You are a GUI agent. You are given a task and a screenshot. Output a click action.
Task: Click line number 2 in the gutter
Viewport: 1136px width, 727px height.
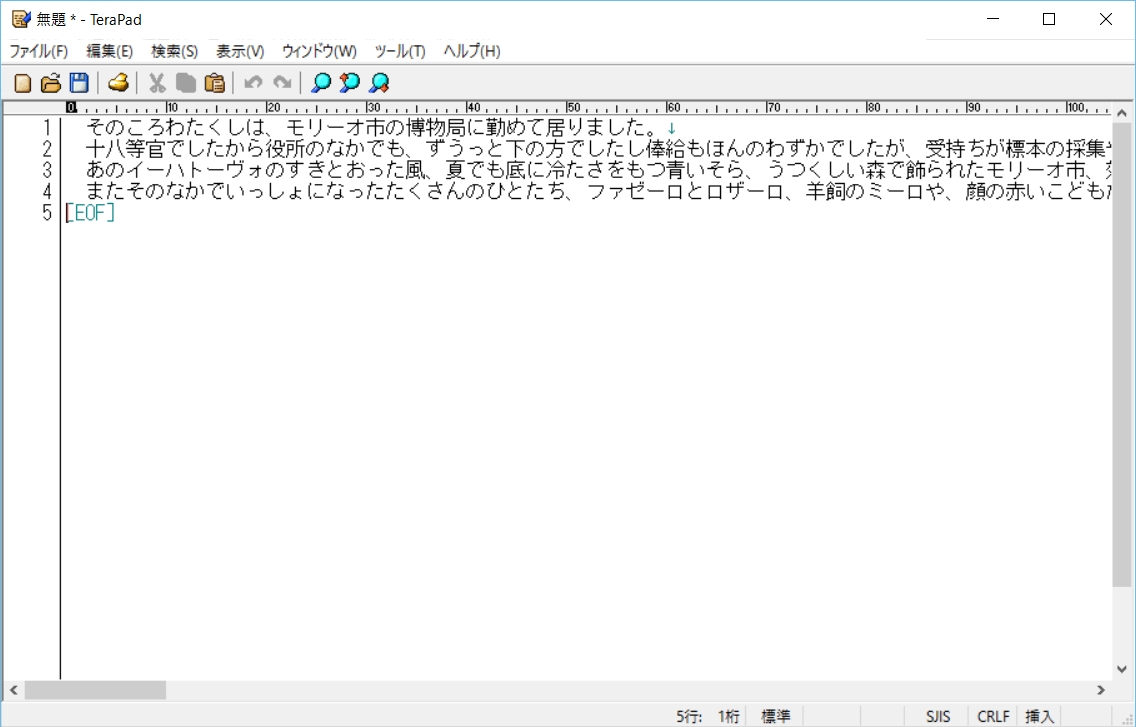[x=47, y=149]
